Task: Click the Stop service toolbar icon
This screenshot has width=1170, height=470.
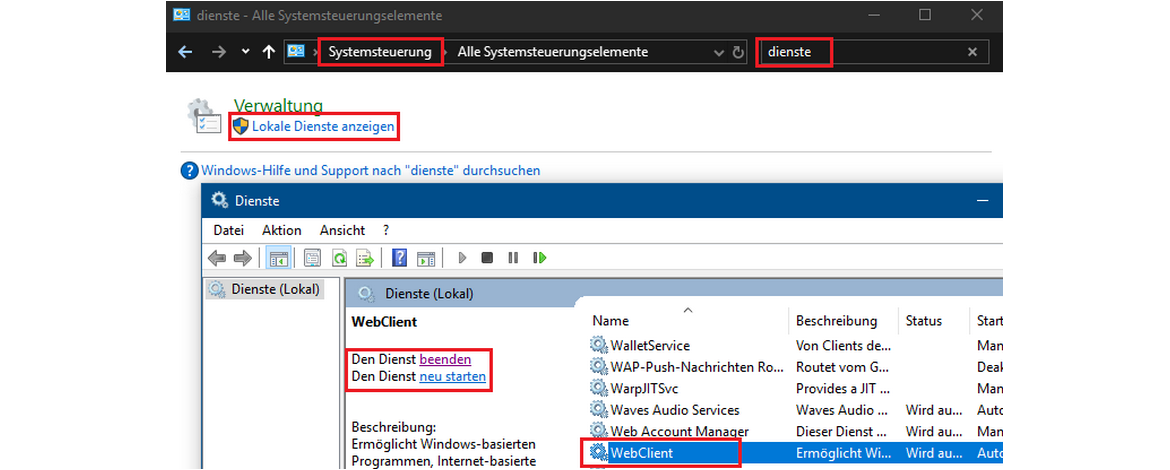Action: 487,258
